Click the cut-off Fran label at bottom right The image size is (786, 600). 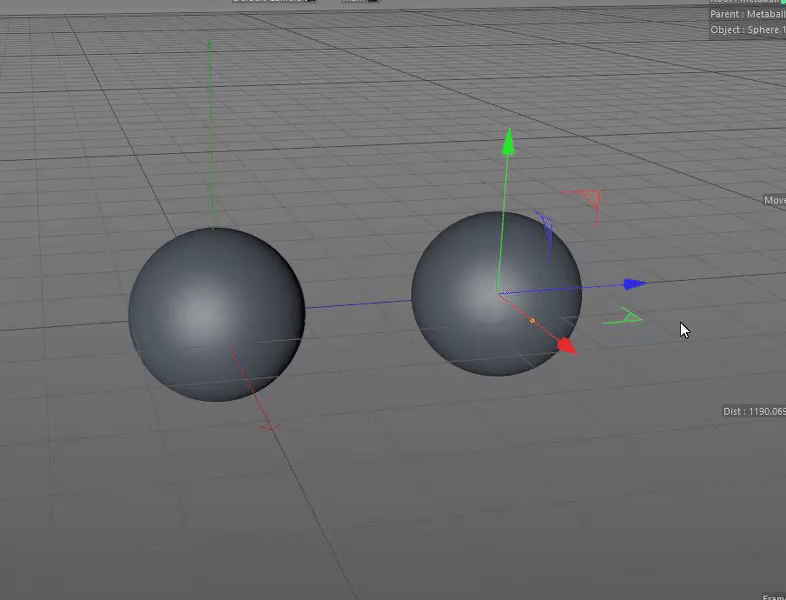(773, 596)
